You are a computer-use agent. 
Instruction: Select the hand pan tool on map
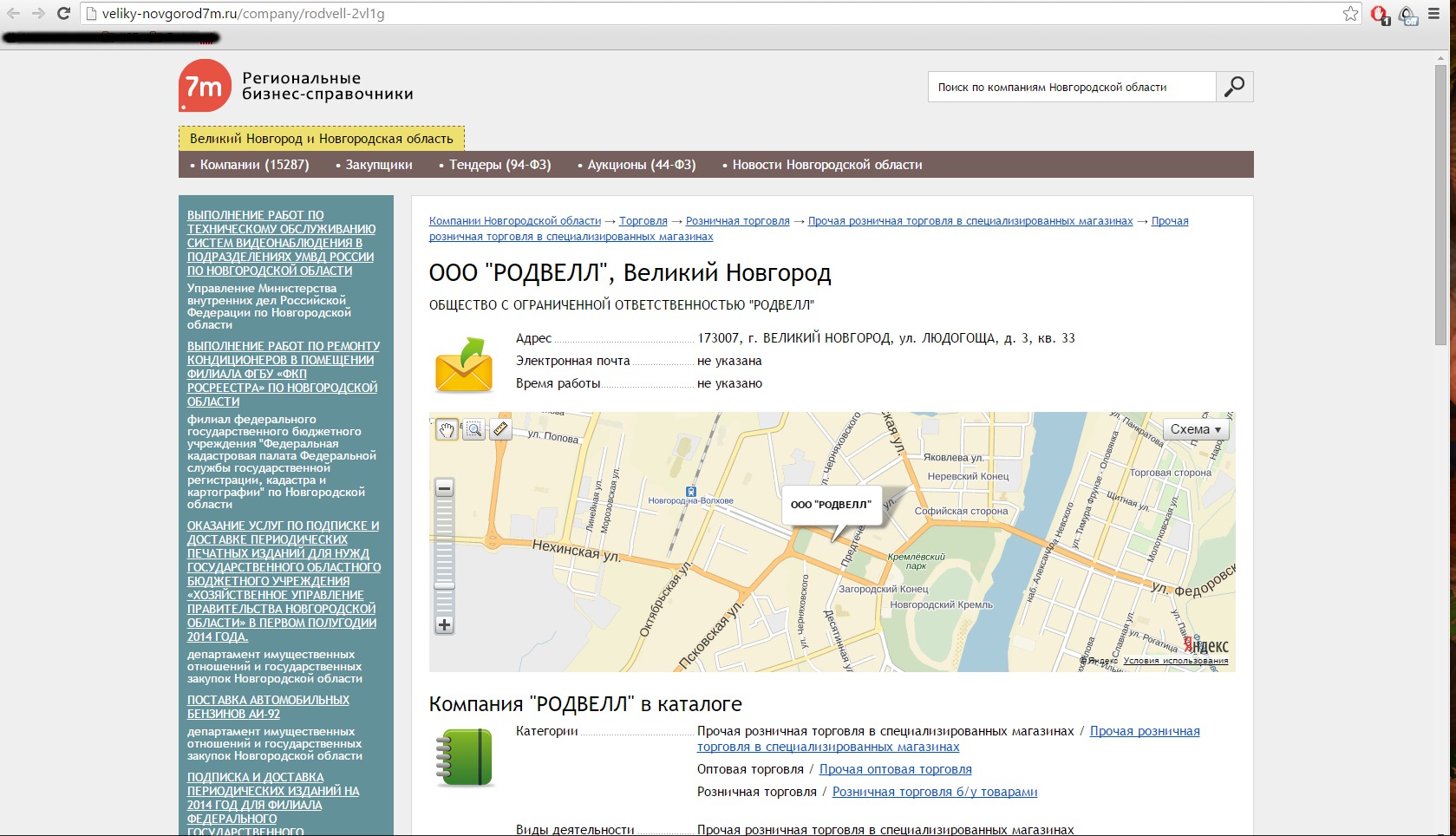(447, 429)
